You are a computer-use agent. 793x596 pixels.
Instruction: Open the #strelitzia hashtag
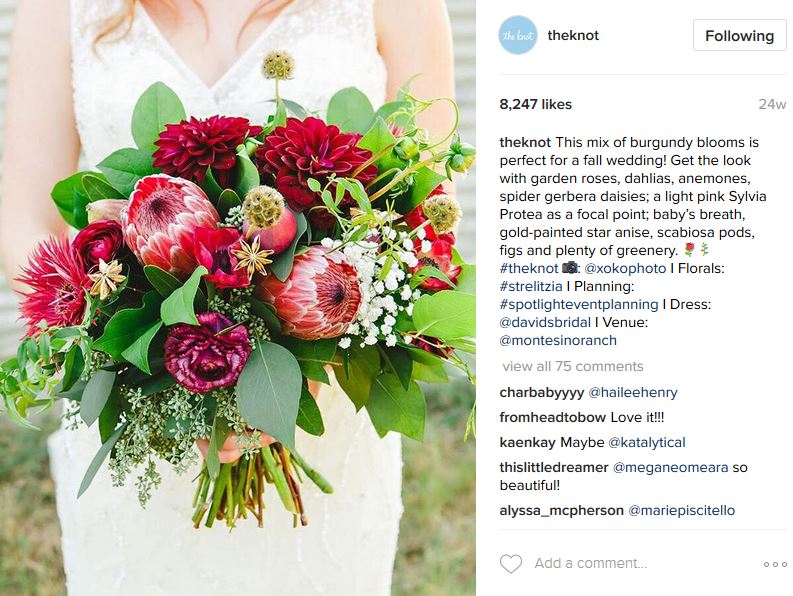coord(531,286)
